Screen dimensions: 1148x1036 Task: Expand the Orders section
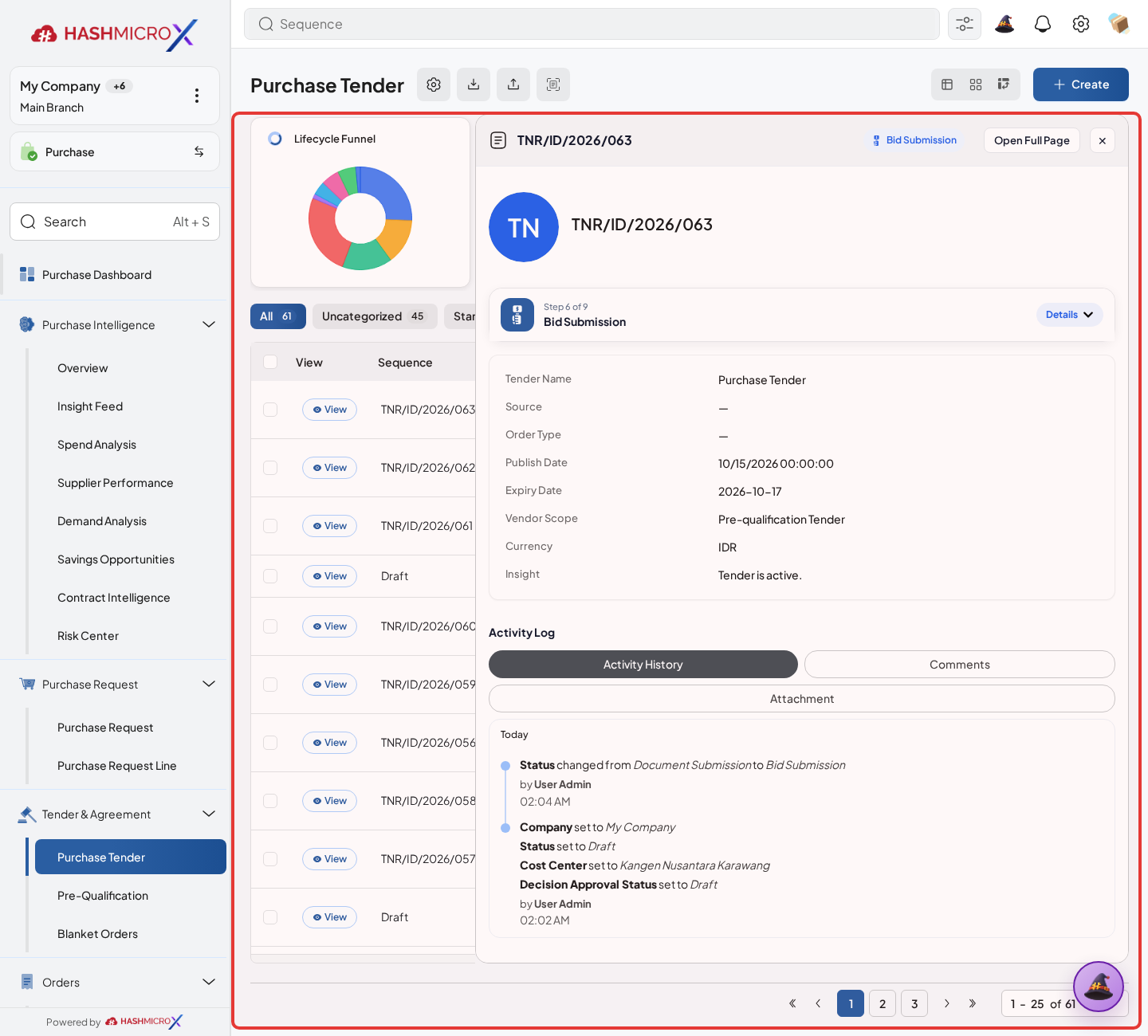(209, 982)
